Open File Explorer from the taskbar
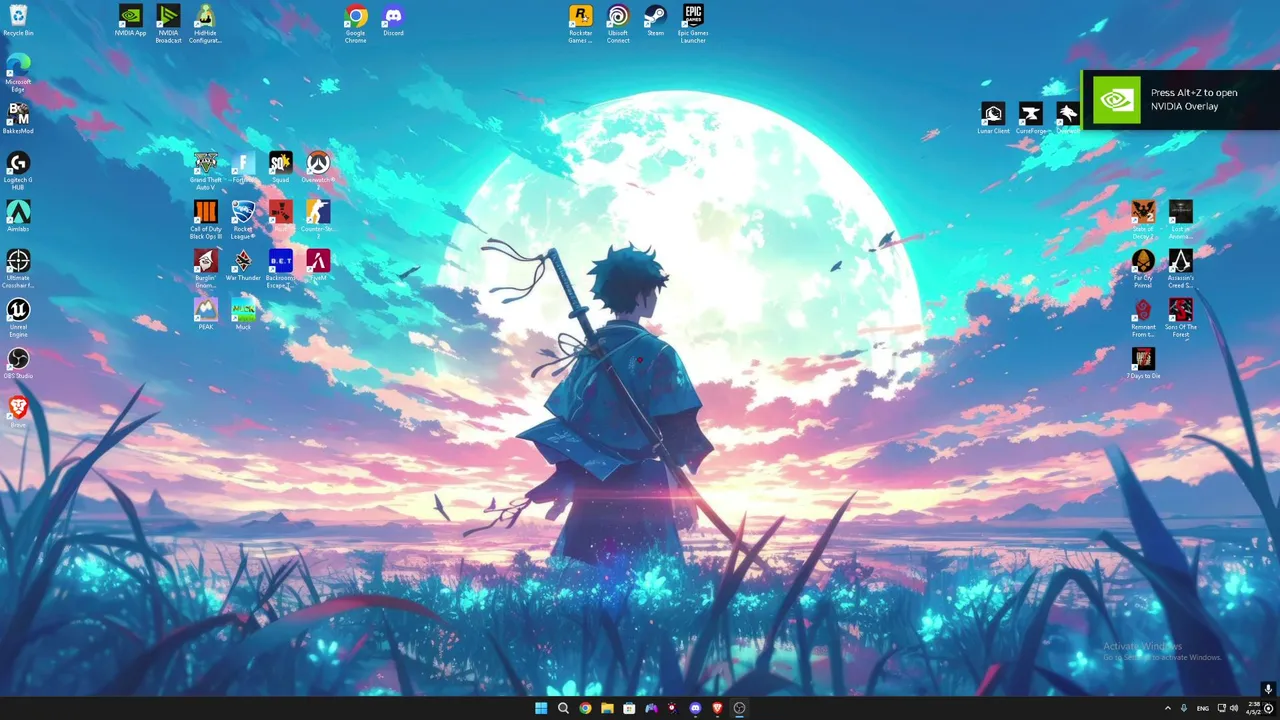 pyautogui.click(x=607, y=708)
